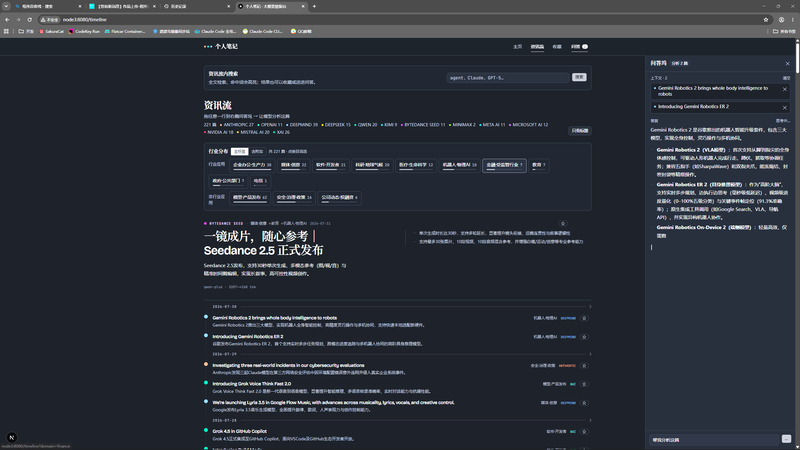The height and width of the screenshot is (450, 800).
Task: Switch to the first browser tab
Action: tap(47, 6)
